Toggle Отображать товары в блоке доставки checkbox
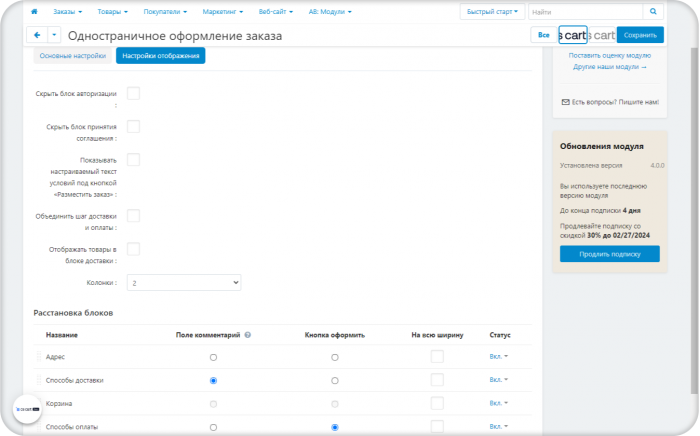Viewport: 700px width, 436px height. point(133,249)
